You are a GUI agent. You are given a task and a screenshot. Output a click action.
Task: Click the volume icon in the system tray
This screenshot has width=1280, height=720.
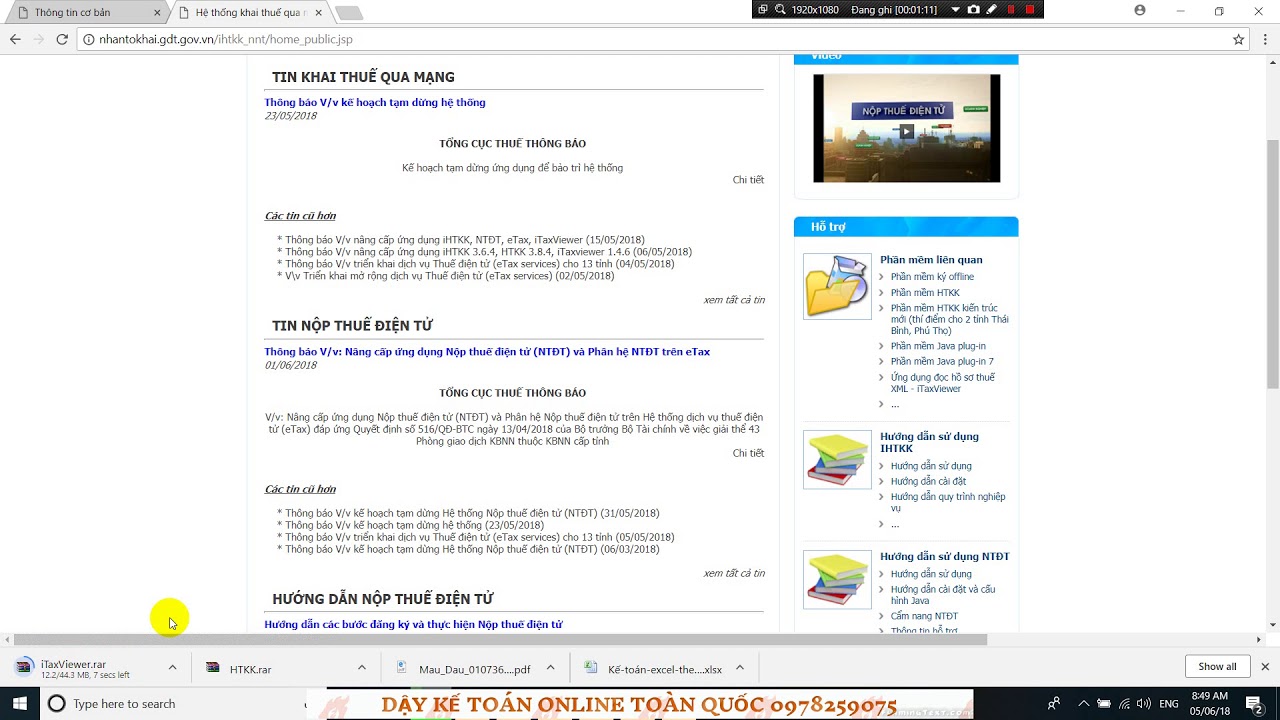point(1145,704)
